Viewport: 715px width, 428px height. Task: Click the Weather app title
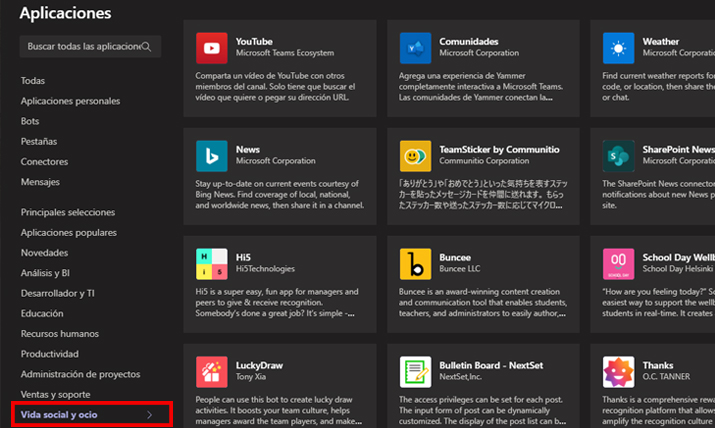click(x=661, y=41)
